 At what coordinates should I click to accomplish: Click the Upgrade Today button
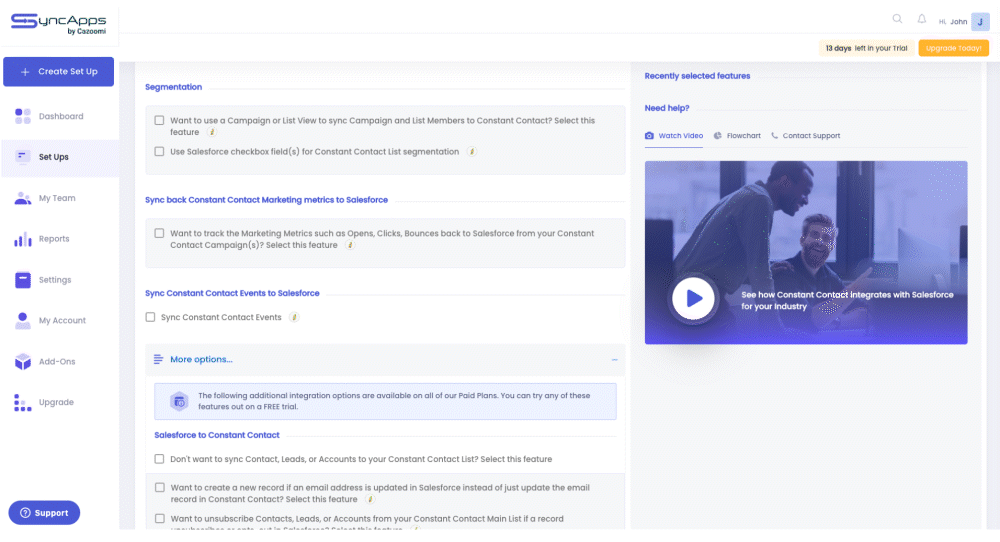click(953, 48)
